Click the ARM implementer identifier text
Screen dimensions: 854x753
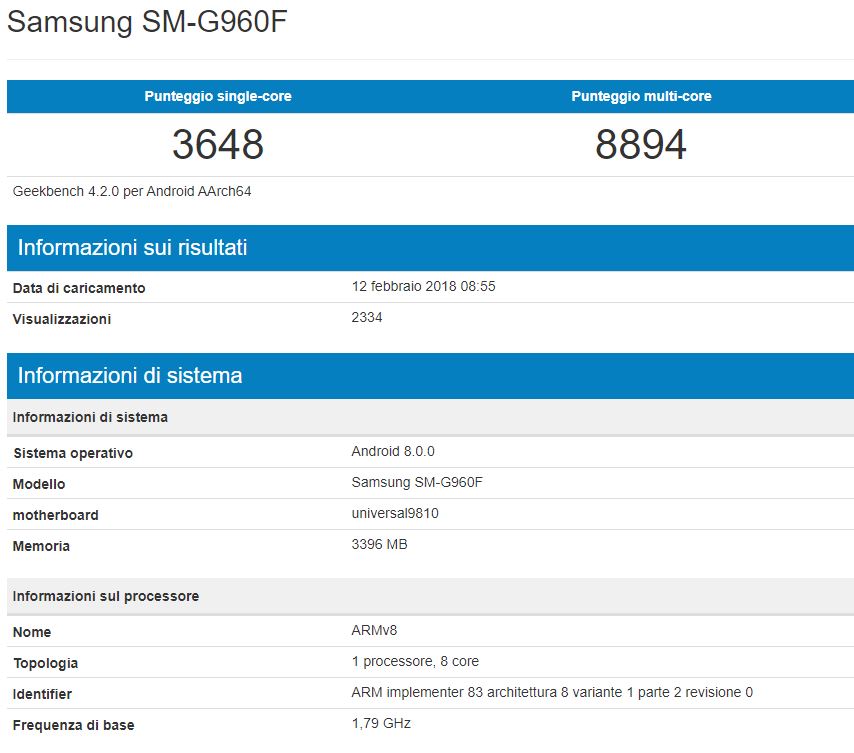[x=552, y=692]
